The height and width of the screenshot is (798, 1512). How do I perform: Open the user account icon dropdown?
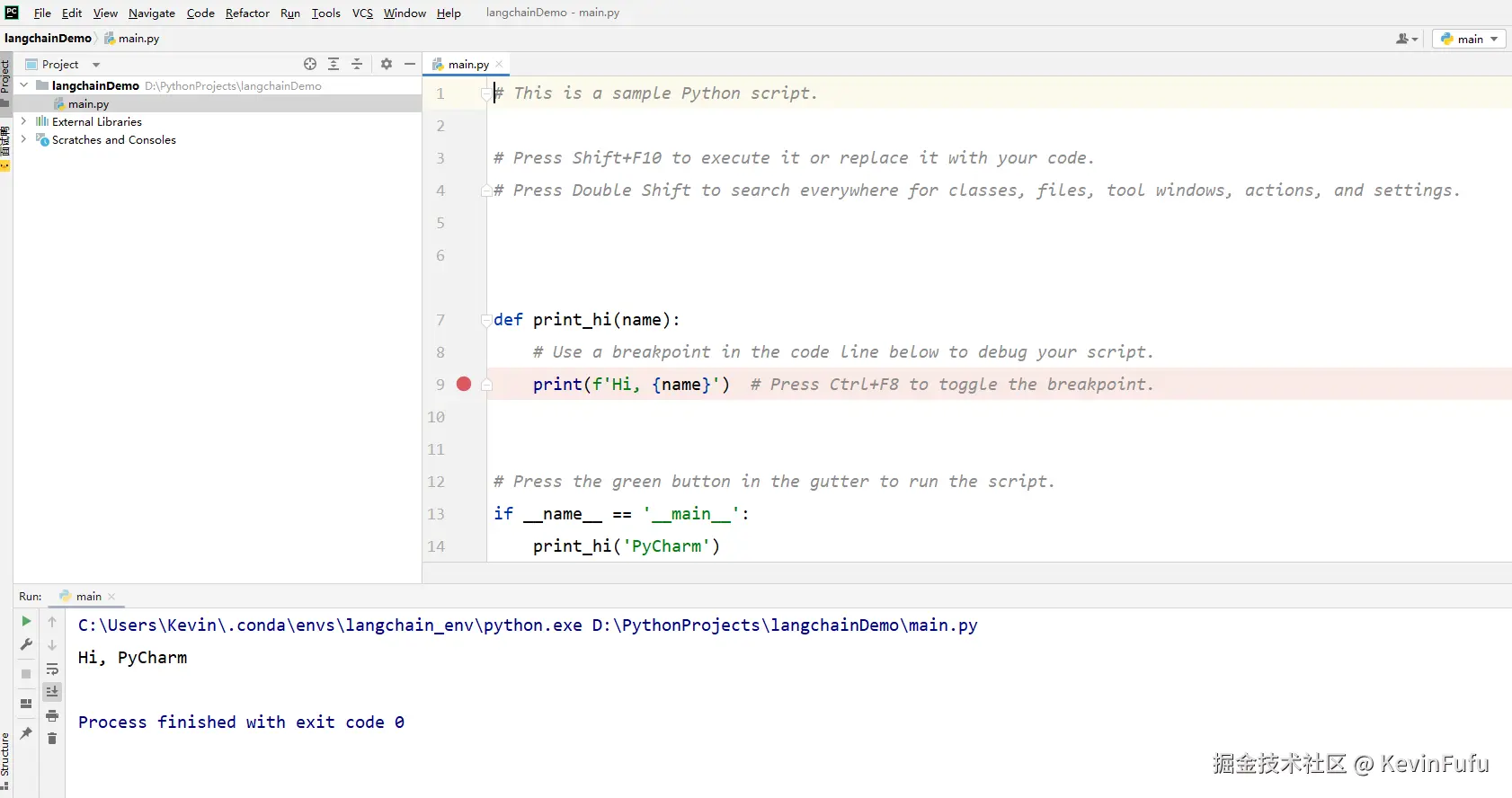1407,39
